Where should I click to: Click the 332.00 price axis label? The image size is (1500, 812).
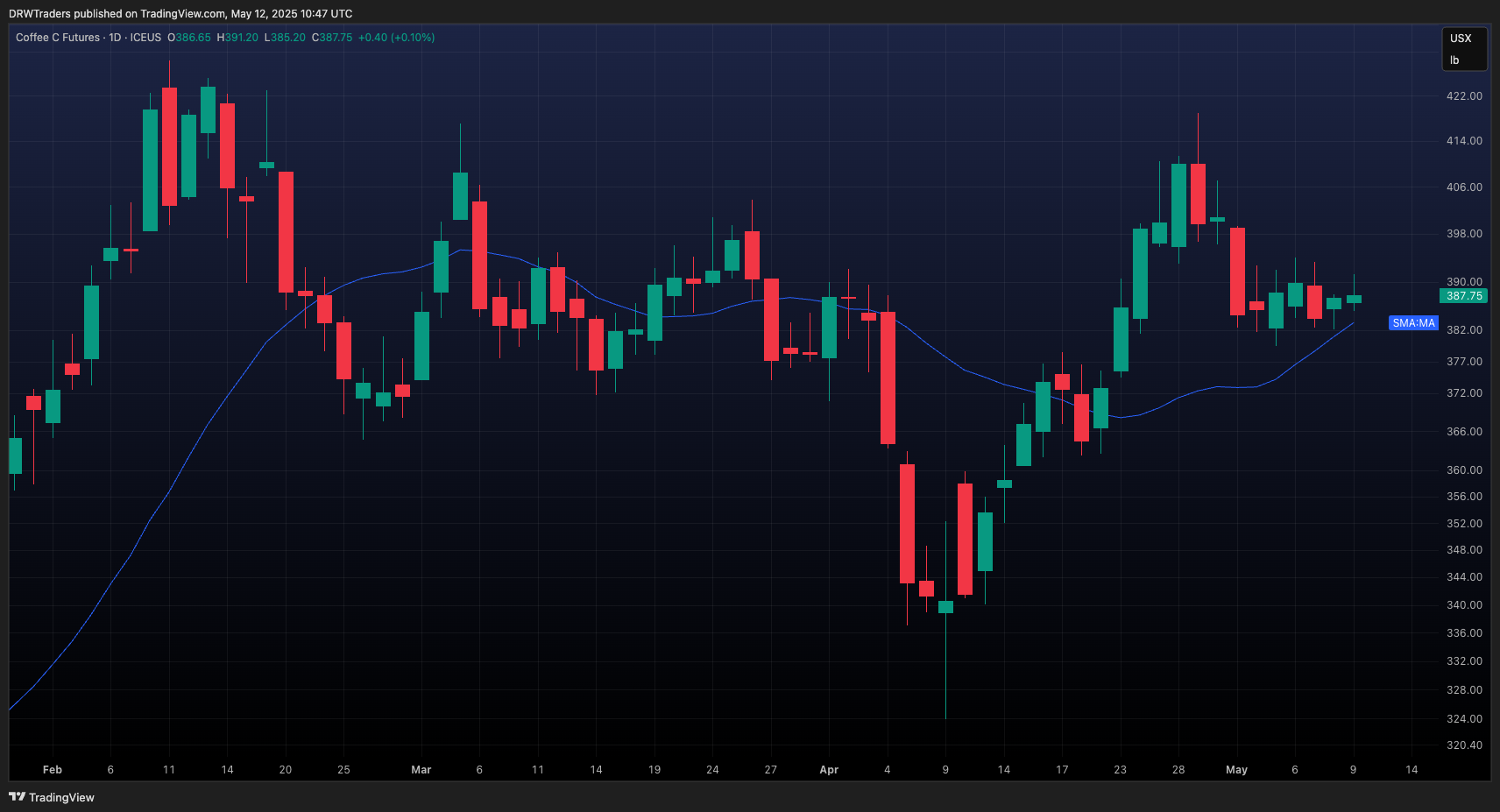click(1464, 661)
